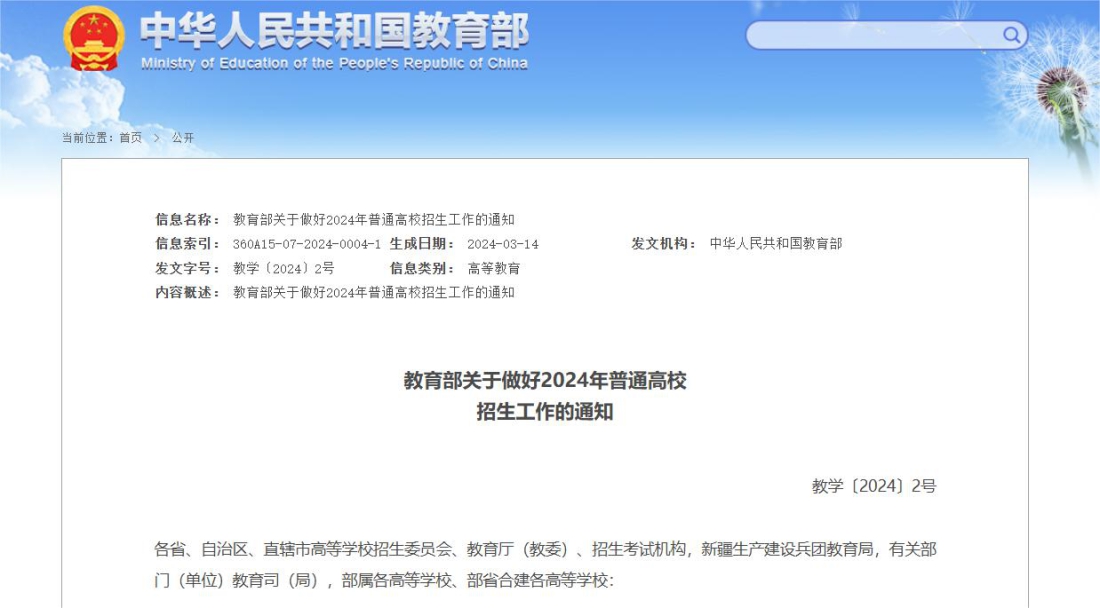The height and width of the screenshot is (608, 1100).
Task: Click the issuing body 中华人民共和国教育部 value
Action: (x=776, y=243)
